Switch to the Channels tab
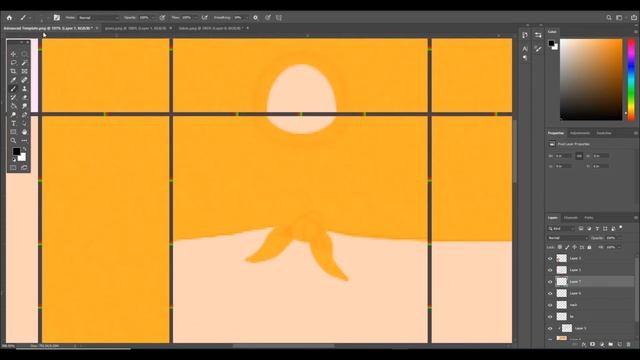This screenshot has width=640, height=360. click(x=570, y=218)
